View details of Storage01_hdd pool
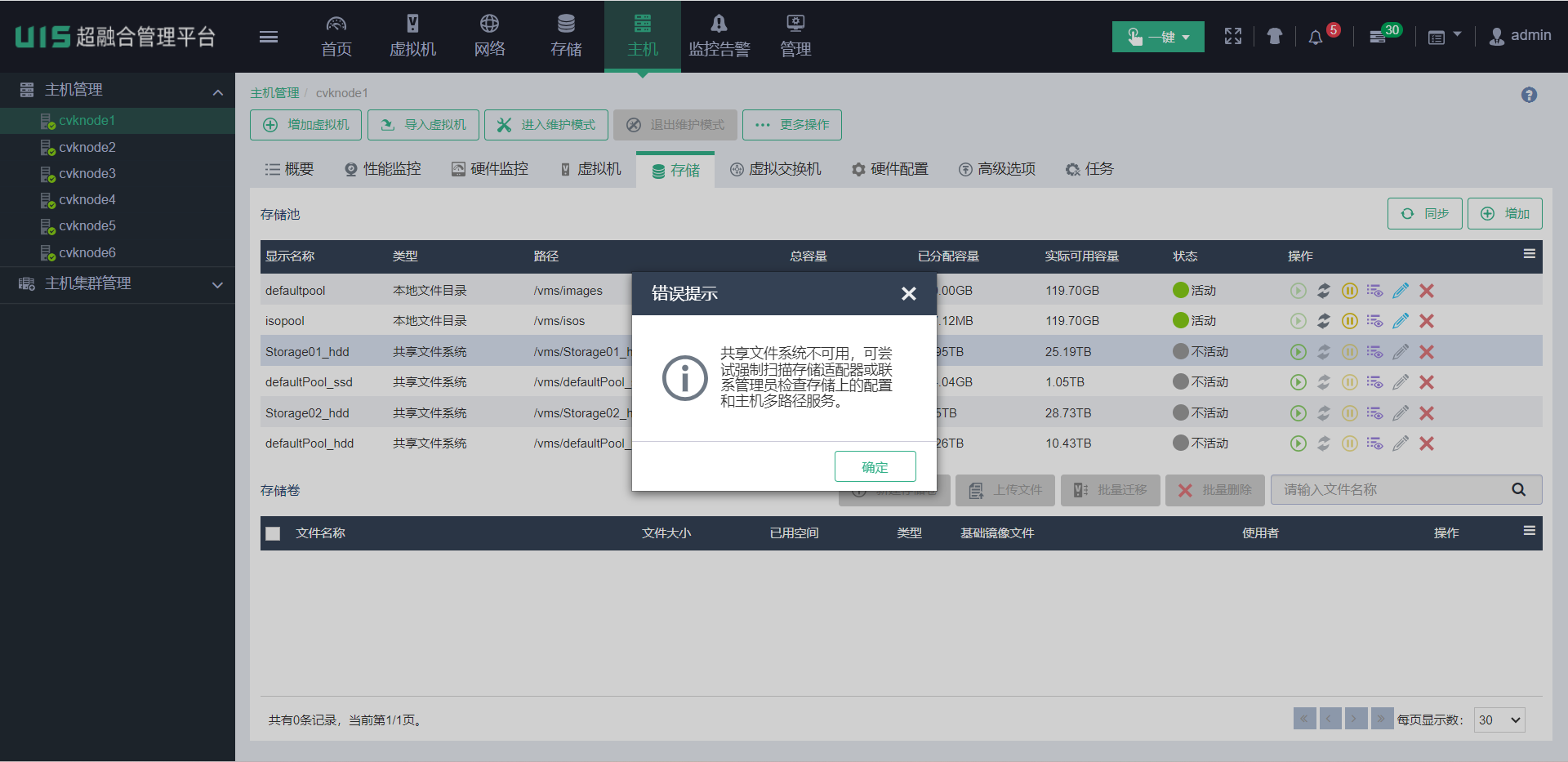The height and width of the screenshot is (762, 1568). pos(1375,352)
